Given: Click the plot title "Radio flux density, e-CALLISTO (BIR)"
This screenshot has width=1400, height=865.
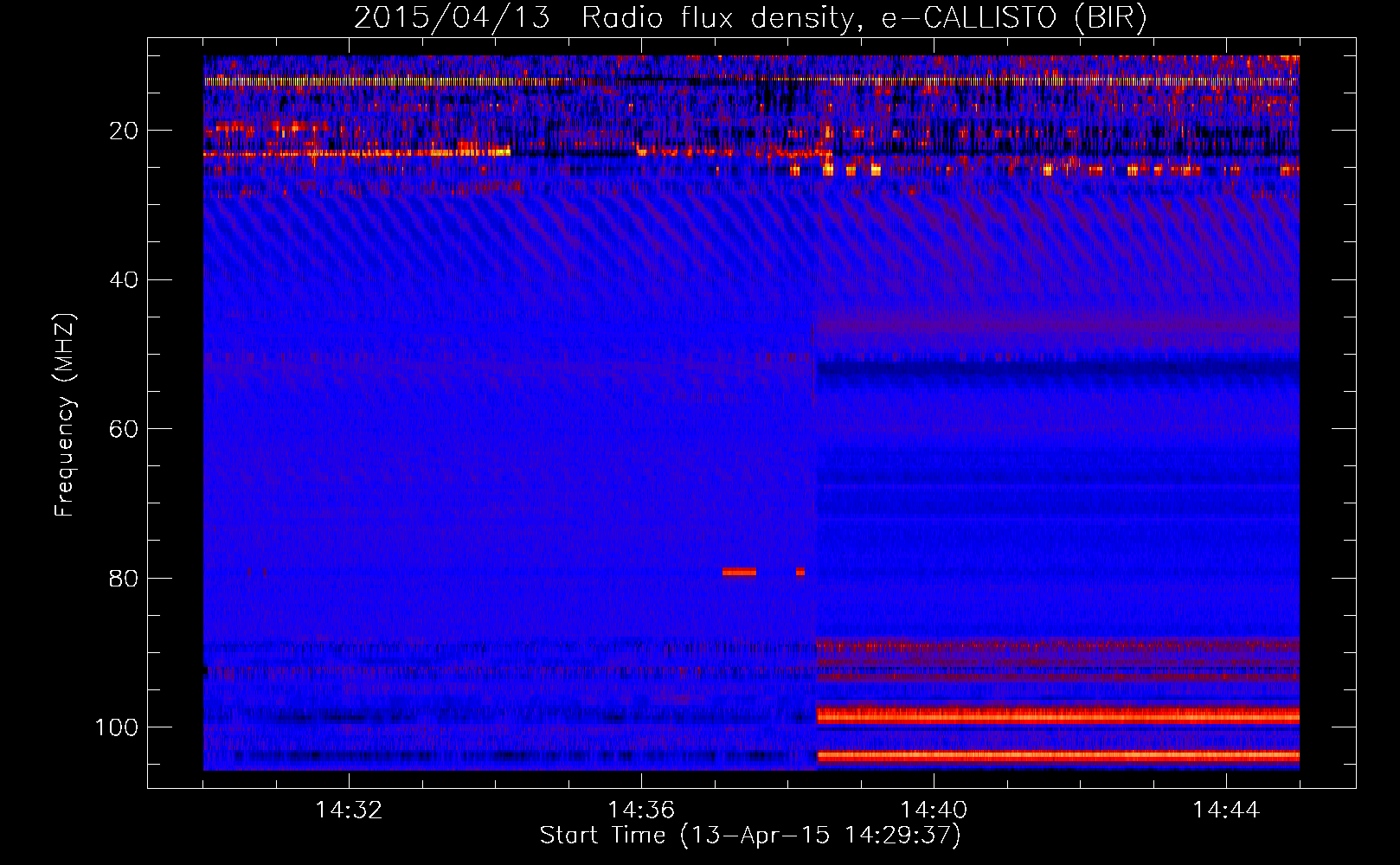Looking at the screenshot, I should (864, 18).
